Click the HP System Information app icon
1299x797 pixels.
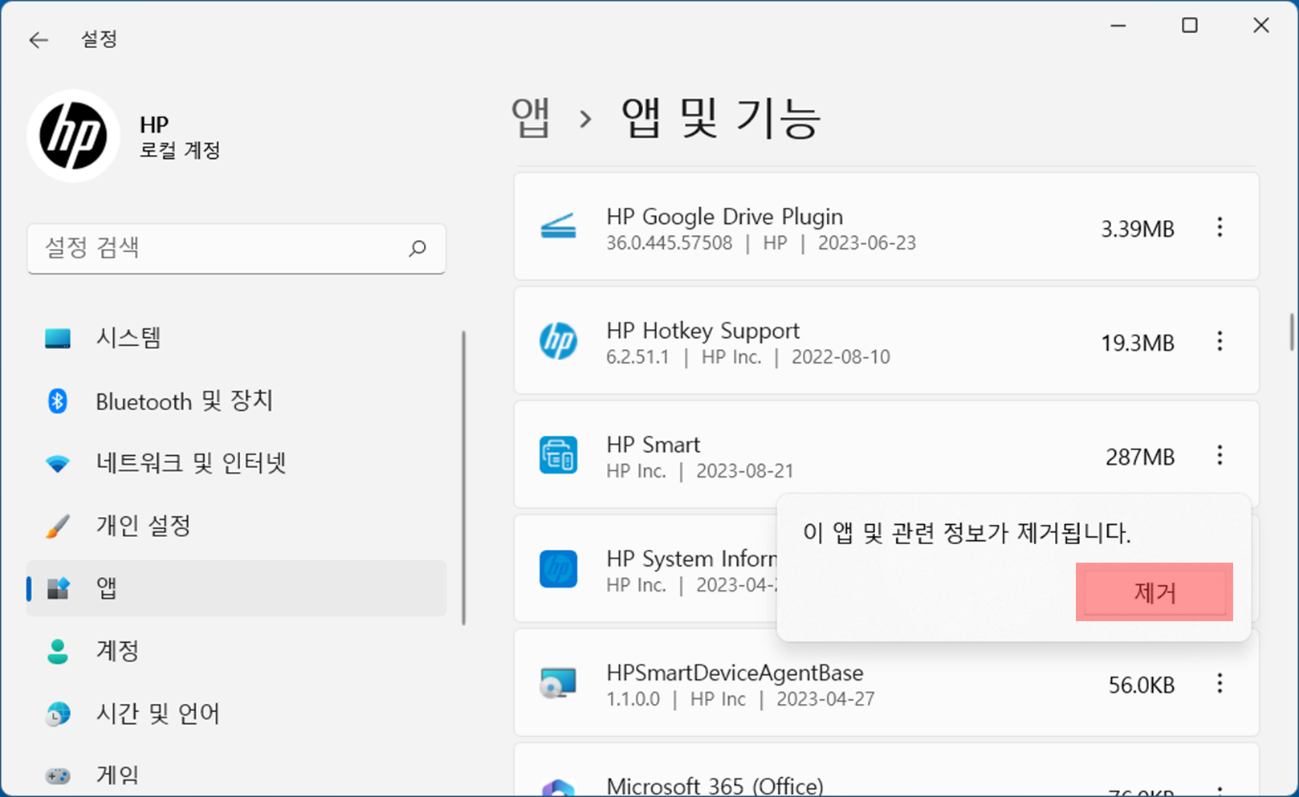coord(558,569)
